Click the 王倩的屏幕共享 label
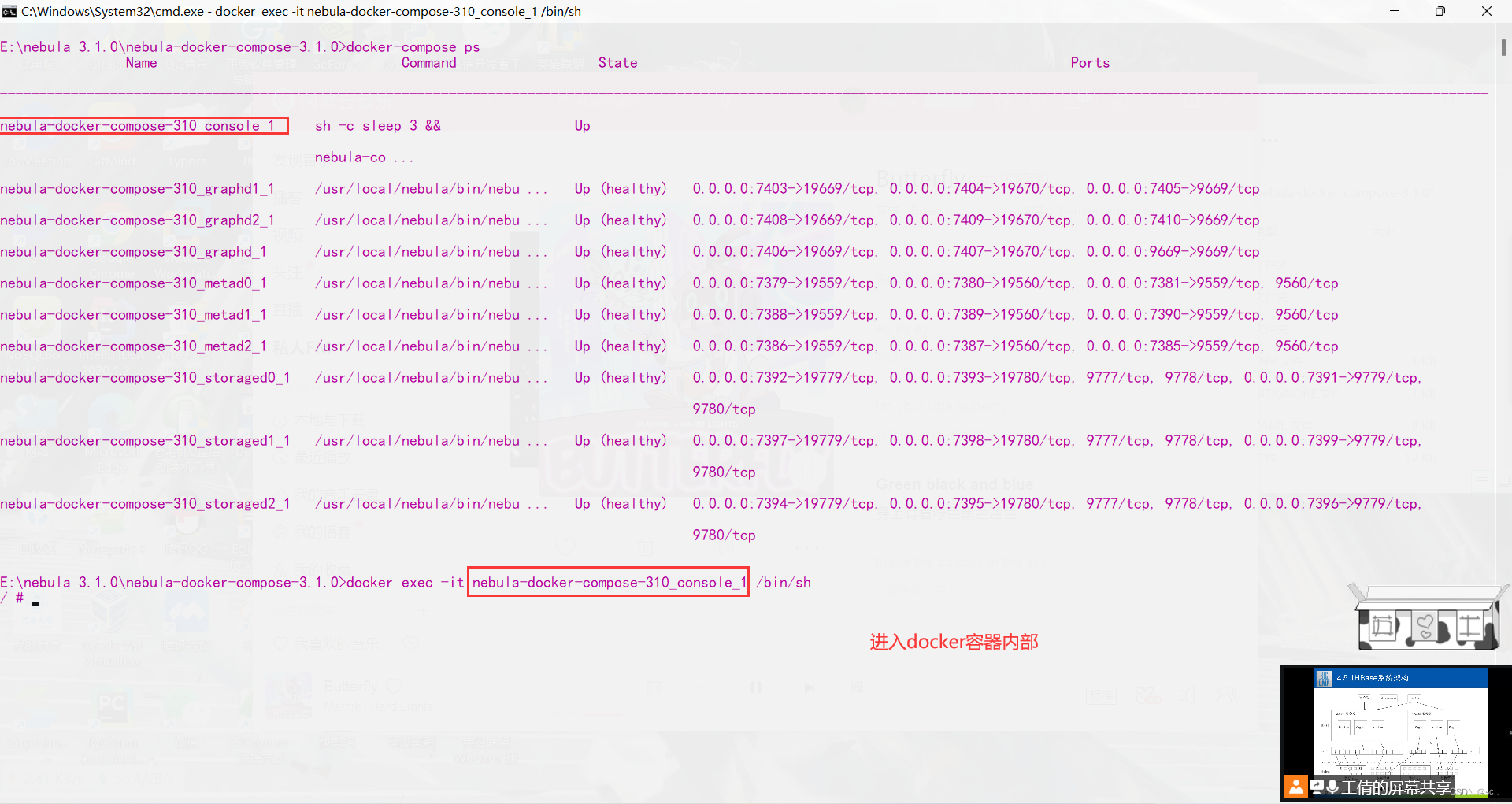 [1395, 787]
